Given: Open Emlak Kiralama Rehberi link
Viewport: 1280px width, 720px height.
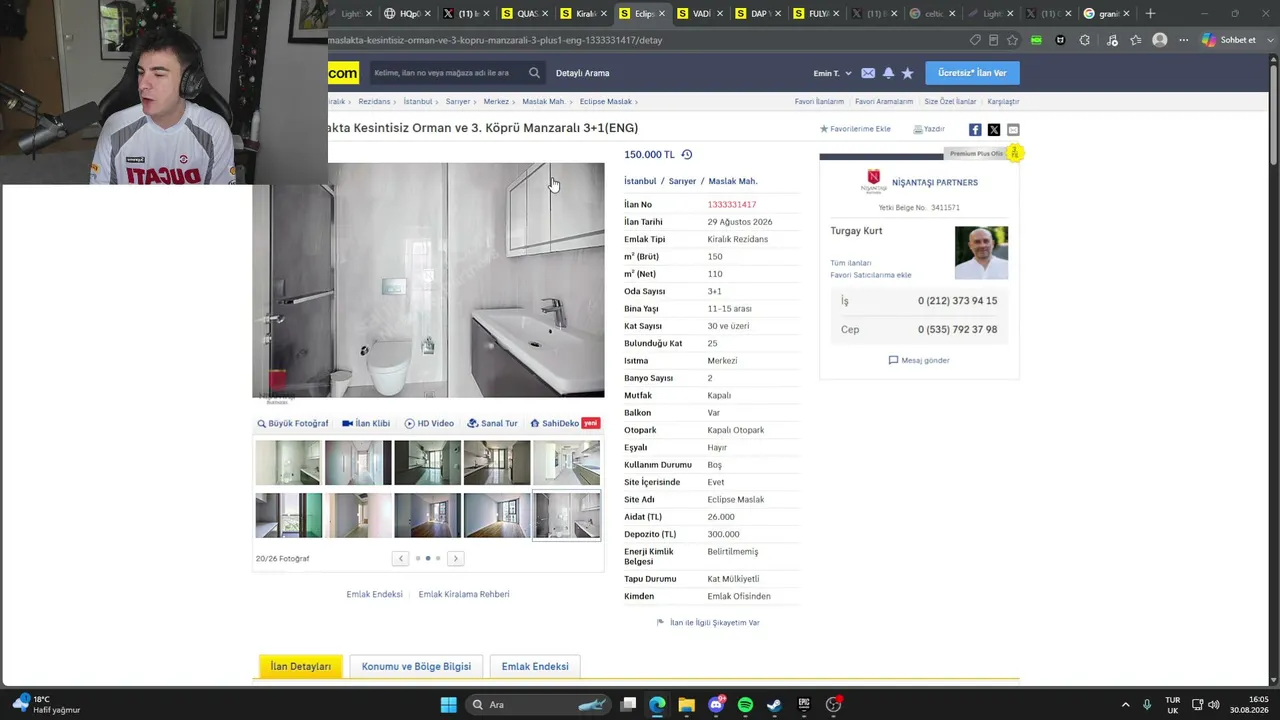Looking at the screenshot, I should 464,594.
